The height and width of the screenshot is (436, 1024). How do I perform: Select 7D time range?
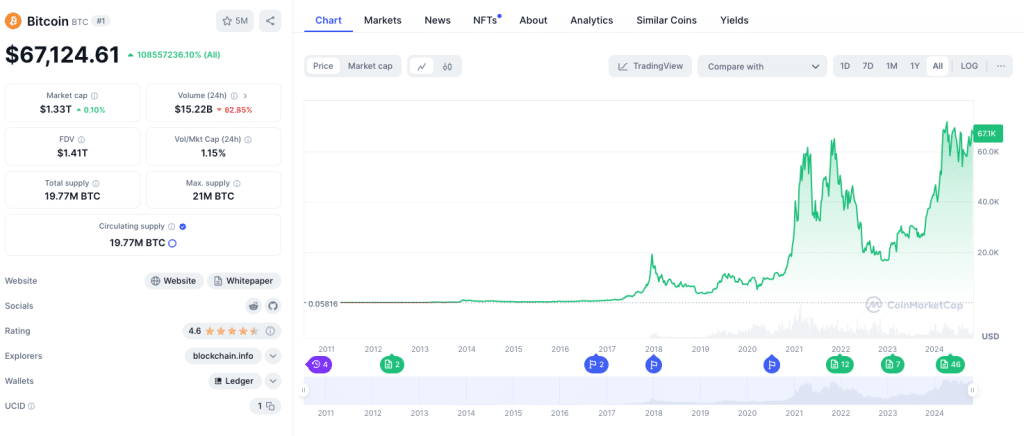868,66
